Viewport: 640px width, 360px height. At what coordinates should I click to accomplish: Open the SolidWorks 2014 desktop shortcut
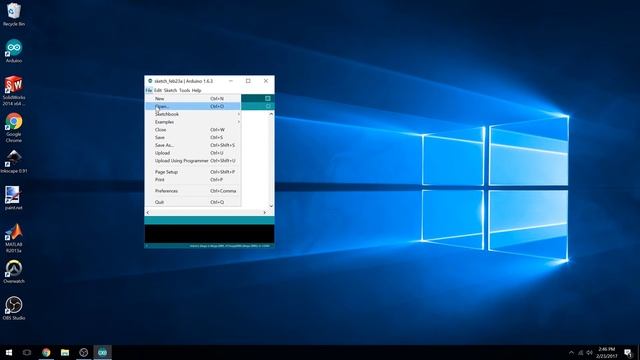(x=13, y=91)
